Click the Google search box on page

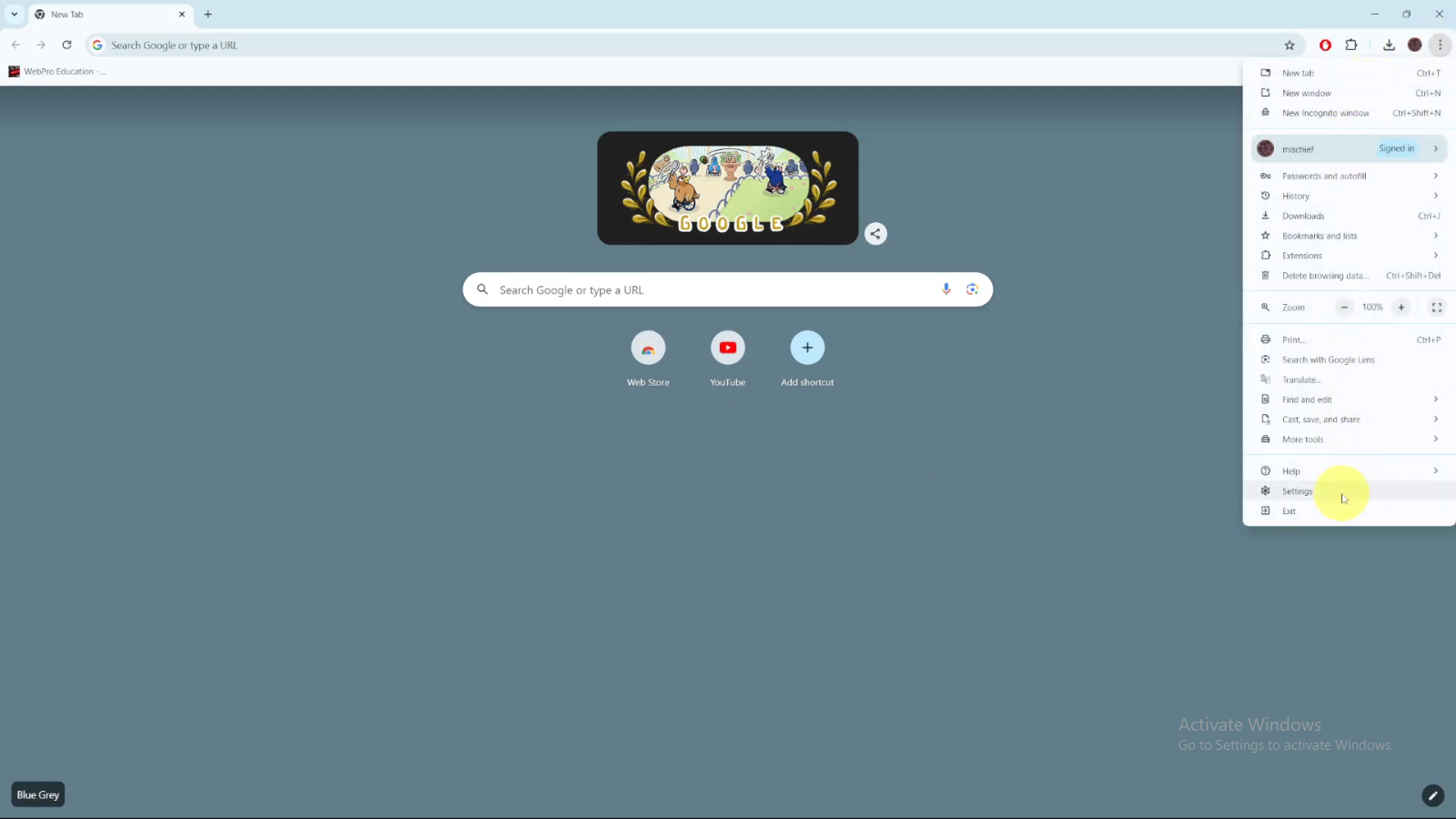pyautogui.click(x=726, y=289)
